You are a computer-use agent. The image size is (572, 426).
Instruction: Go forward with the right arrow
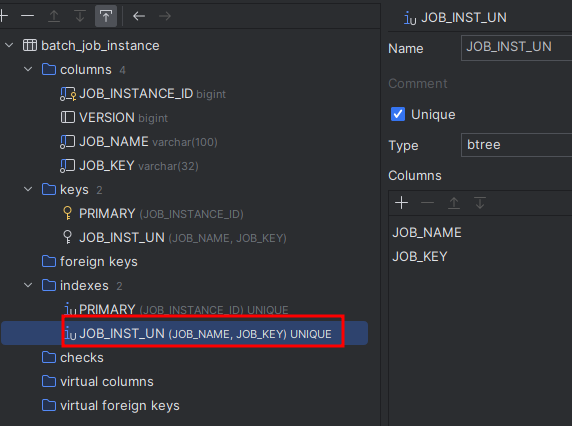pos(165,16)
